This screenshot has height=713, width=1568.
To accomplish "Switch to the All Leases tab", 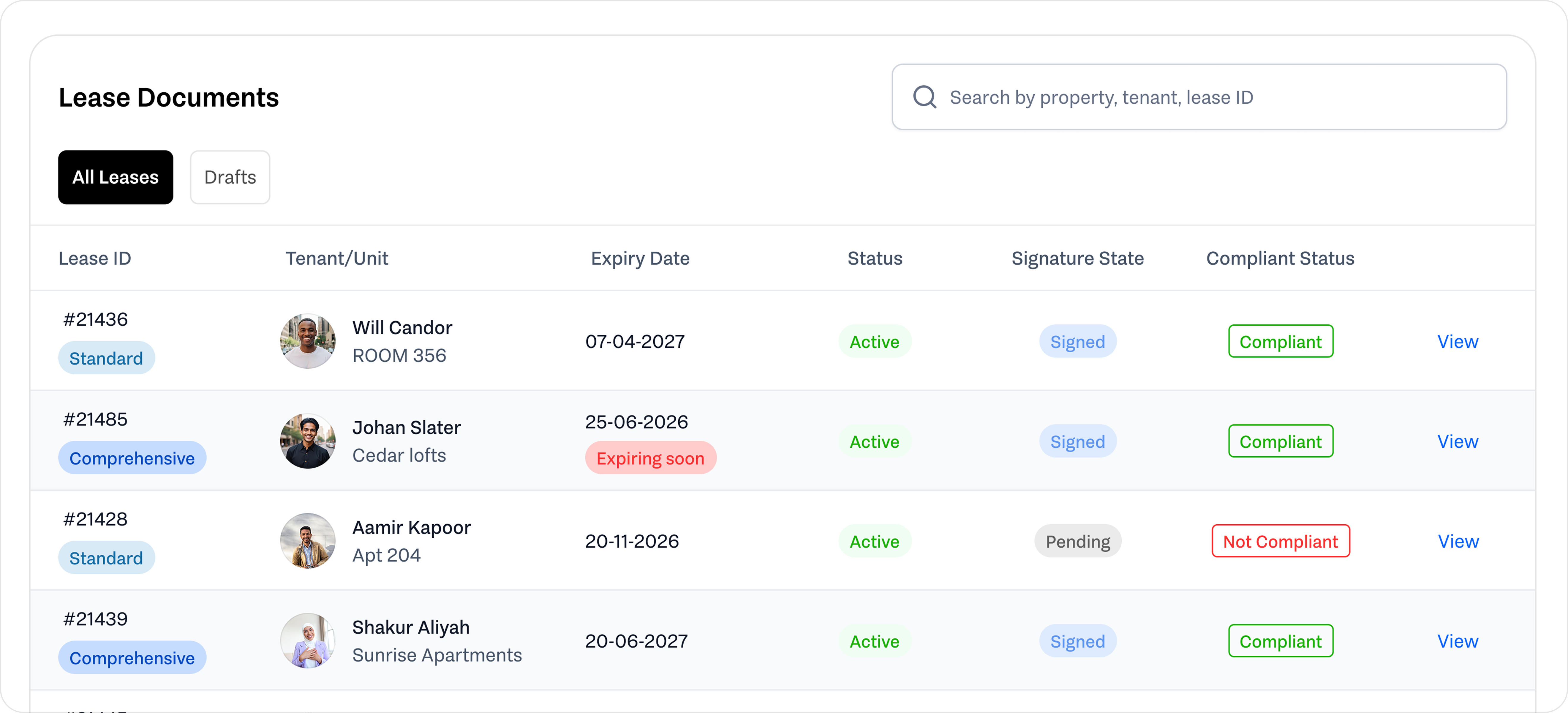I will 116,177.
